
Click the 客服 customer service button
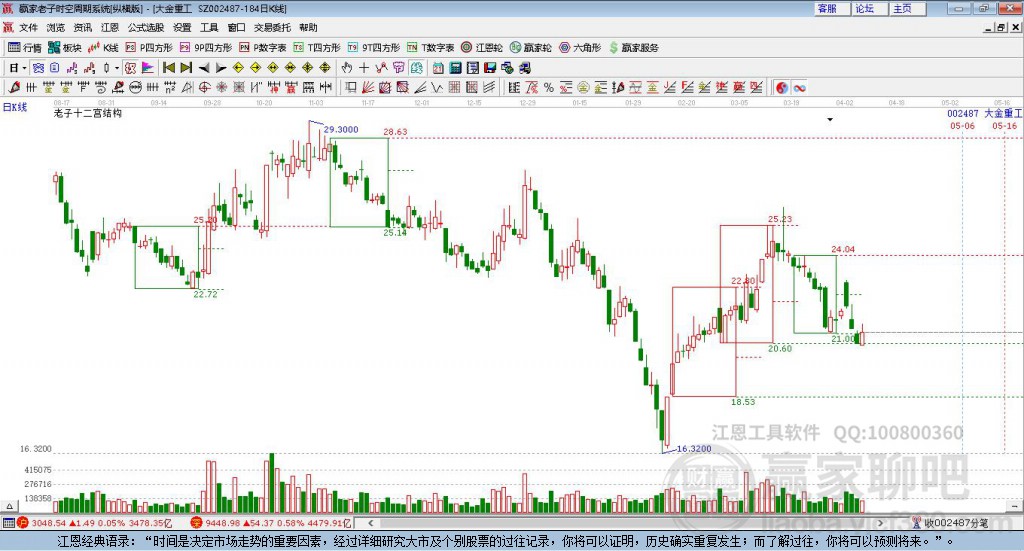pyautogui.click(x=827, y=8)
